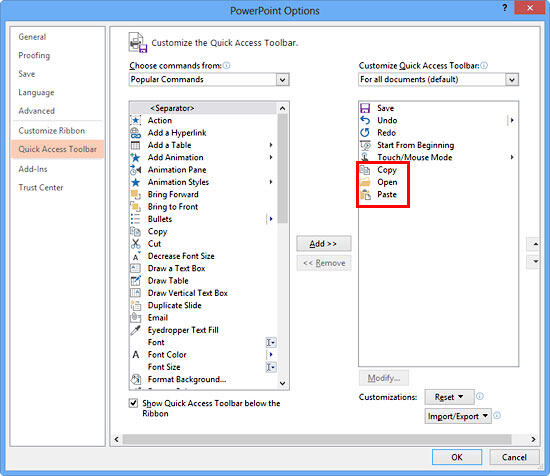The width and height of the screenshot is (550, 476).
Task: Click the Cut scissors icon
Action: pyautogui.click(x=135, y=244)
